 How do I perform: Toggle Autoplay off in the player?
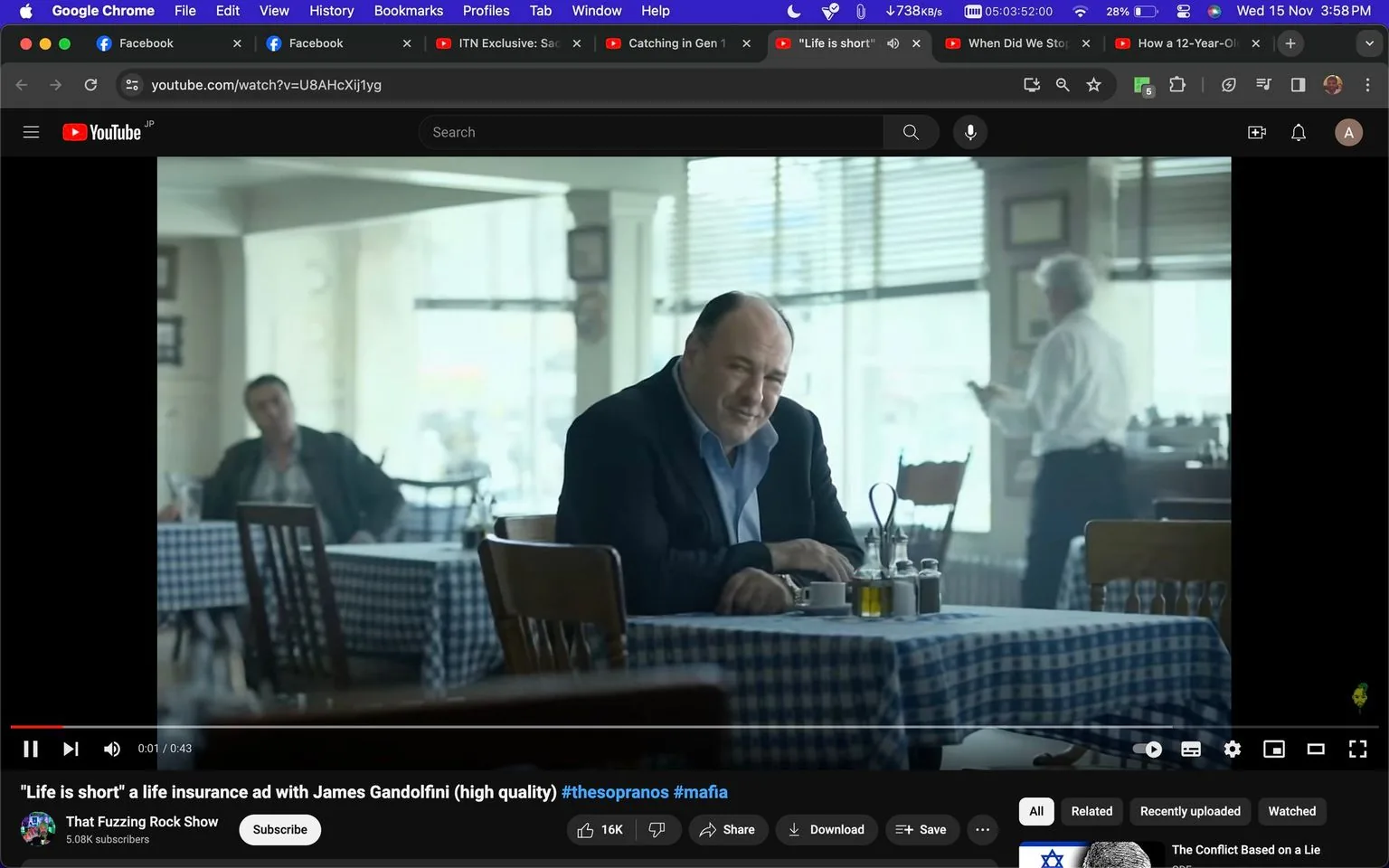pyautogui.click(x=1146, y=749)
